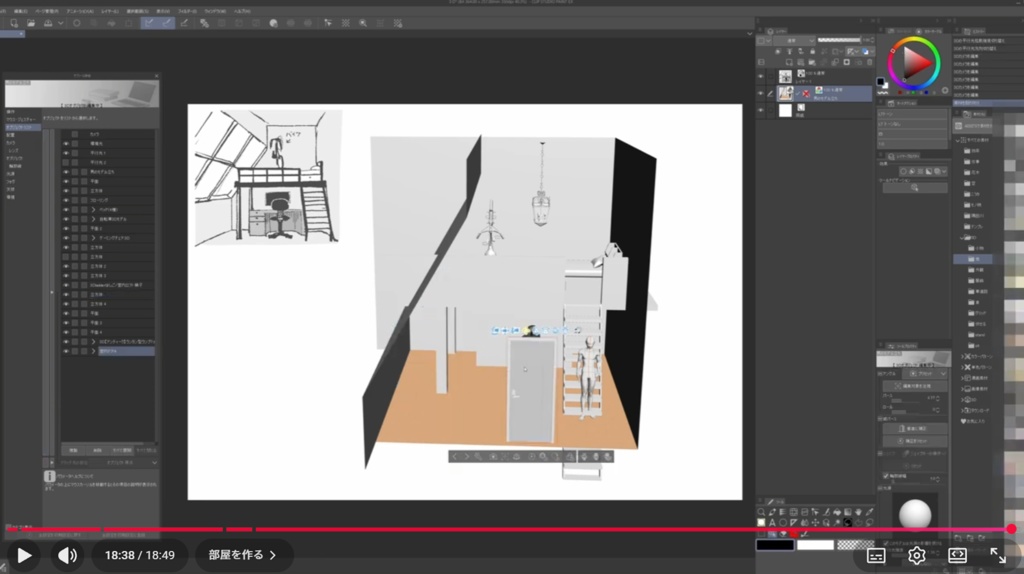Hide the white paper layer using its eye icon
This screenshot has width=1024, height=574.
pyautogui.click(x=760, y=110)
